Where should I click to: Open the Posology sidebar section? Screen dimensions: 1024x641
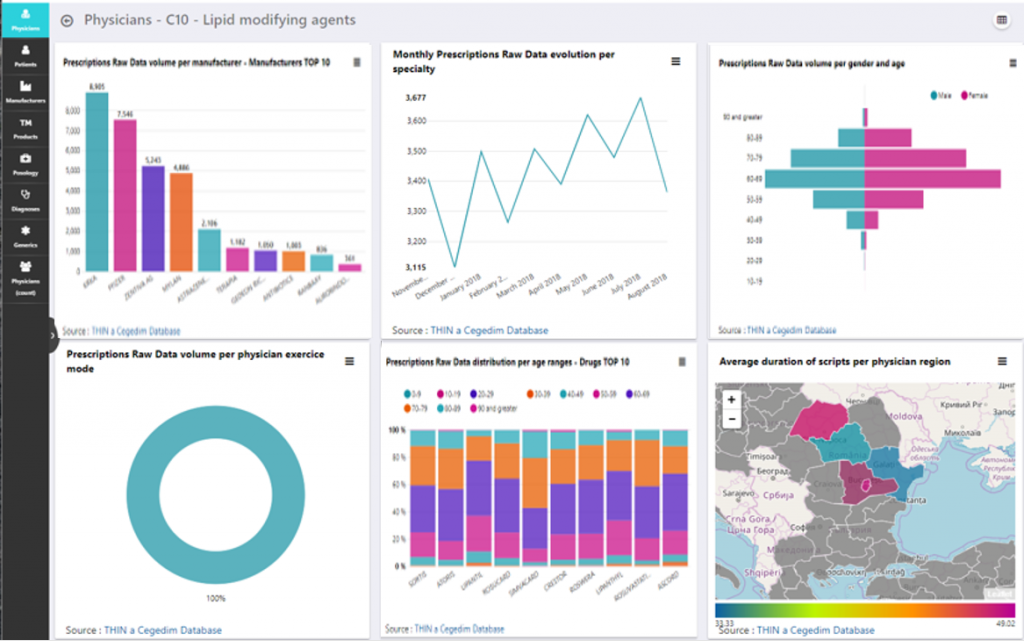[25, 164]
